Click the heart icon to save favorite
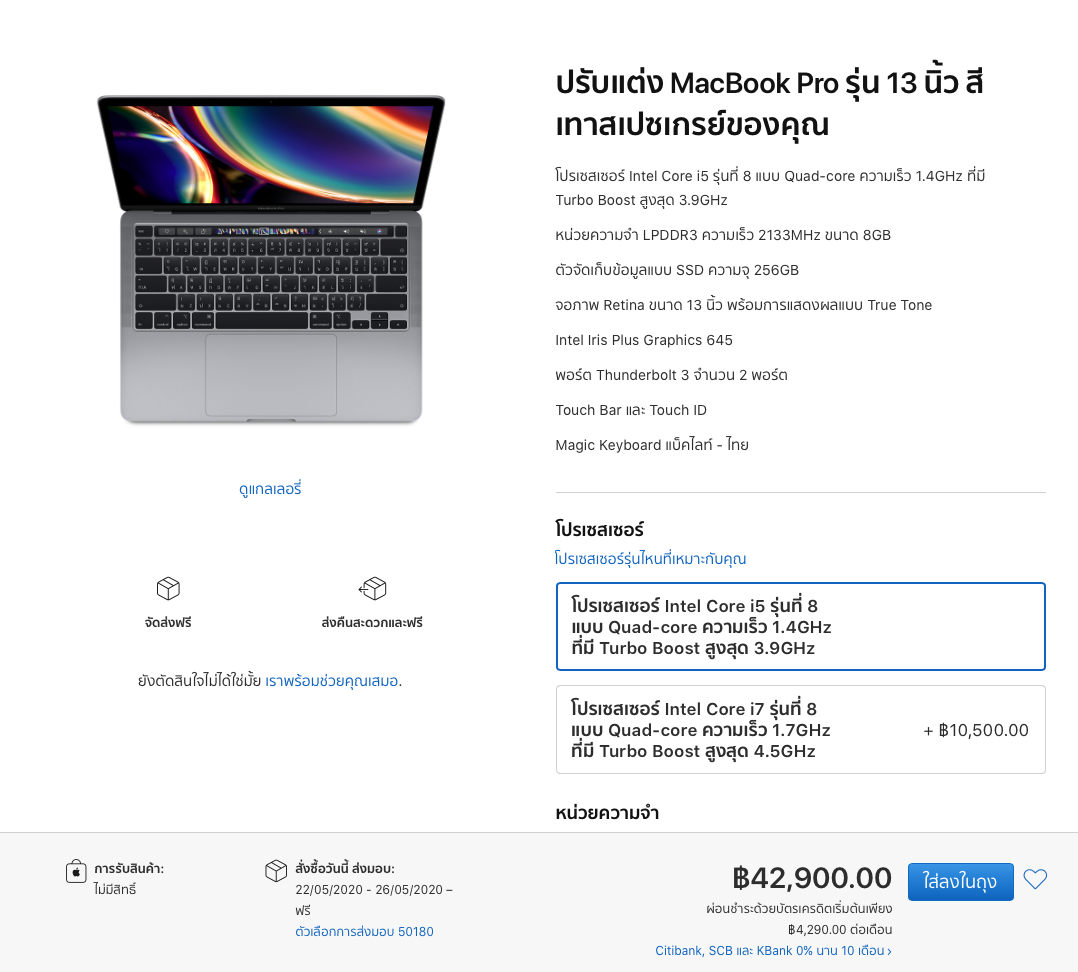The height and width of the screenshot is (972, 1078). pyautogui.click(x=1035, y=880)
